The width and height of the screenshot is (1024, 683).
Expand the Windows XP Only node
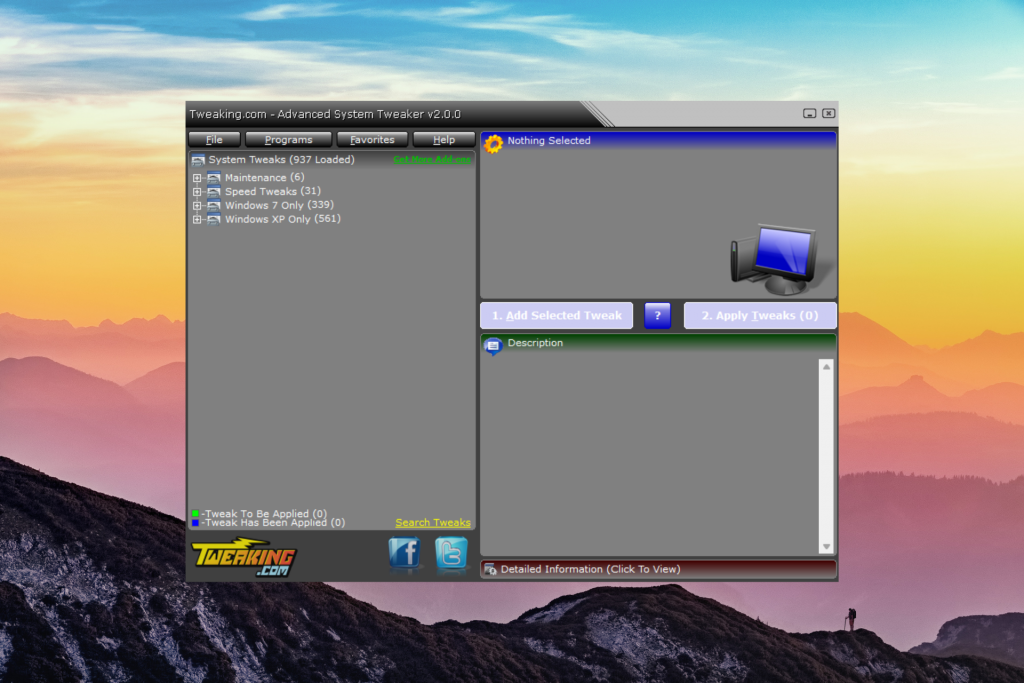[197, 219]
